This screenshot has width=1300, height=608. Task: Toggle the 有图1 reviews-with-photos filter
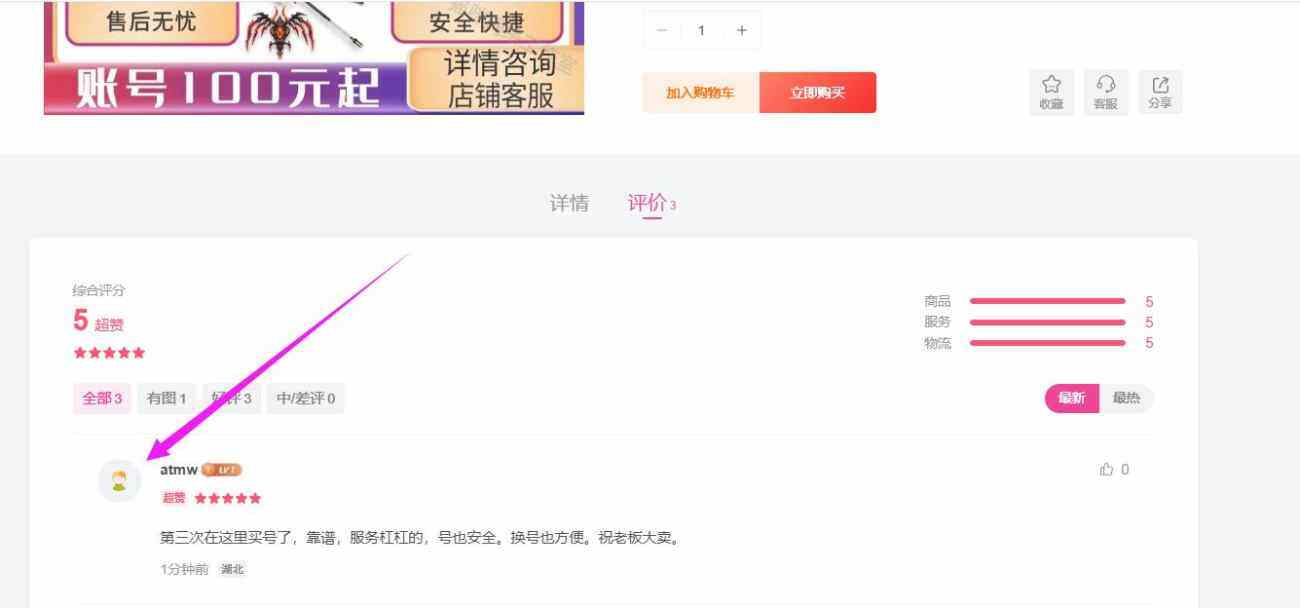click(169, 397)
